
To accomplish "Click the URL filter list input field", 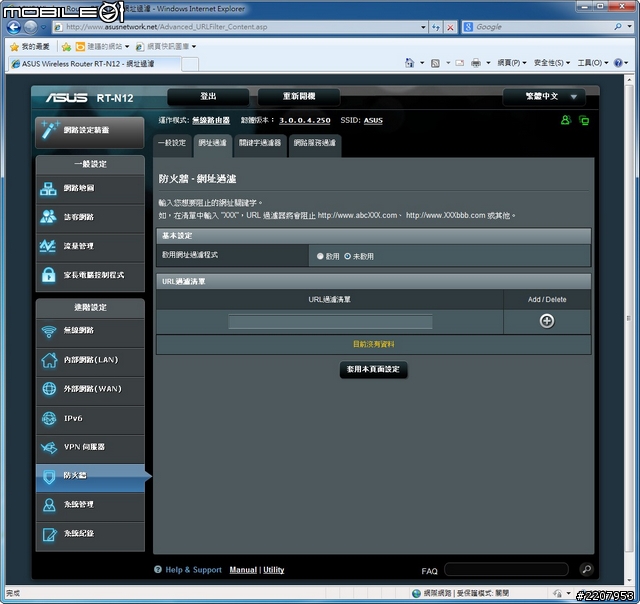I will point(330,322).
